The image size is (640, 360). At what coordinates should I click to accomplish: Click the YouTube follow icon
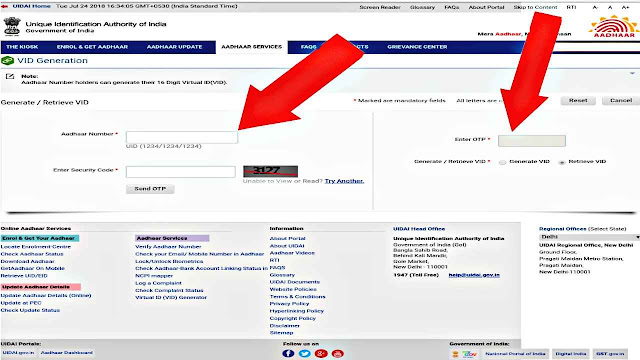tap(337, 353)
